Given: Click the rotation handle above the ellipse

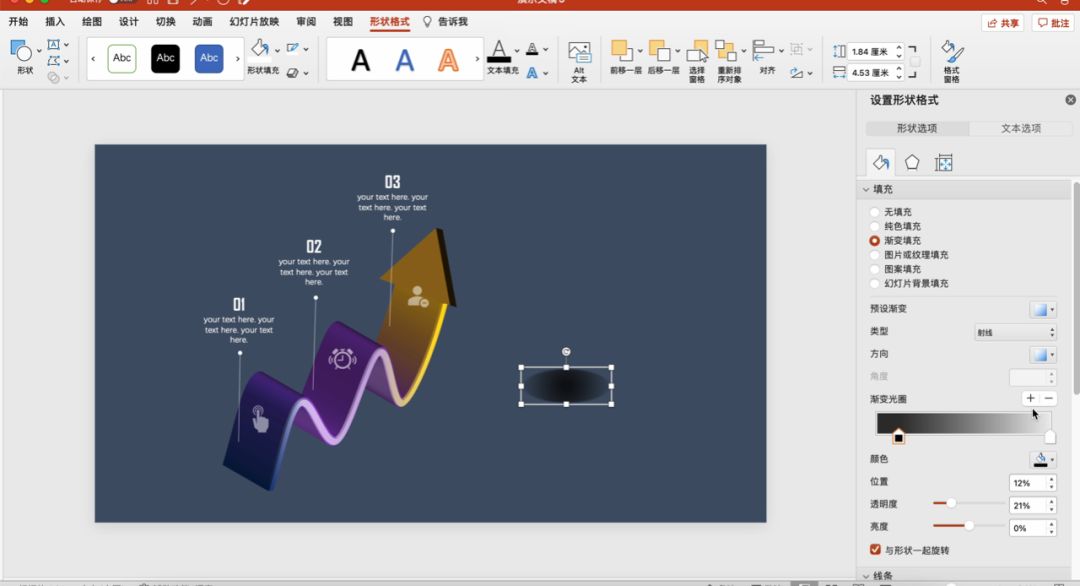Looking at the screenshot, I should click(566, 352).
